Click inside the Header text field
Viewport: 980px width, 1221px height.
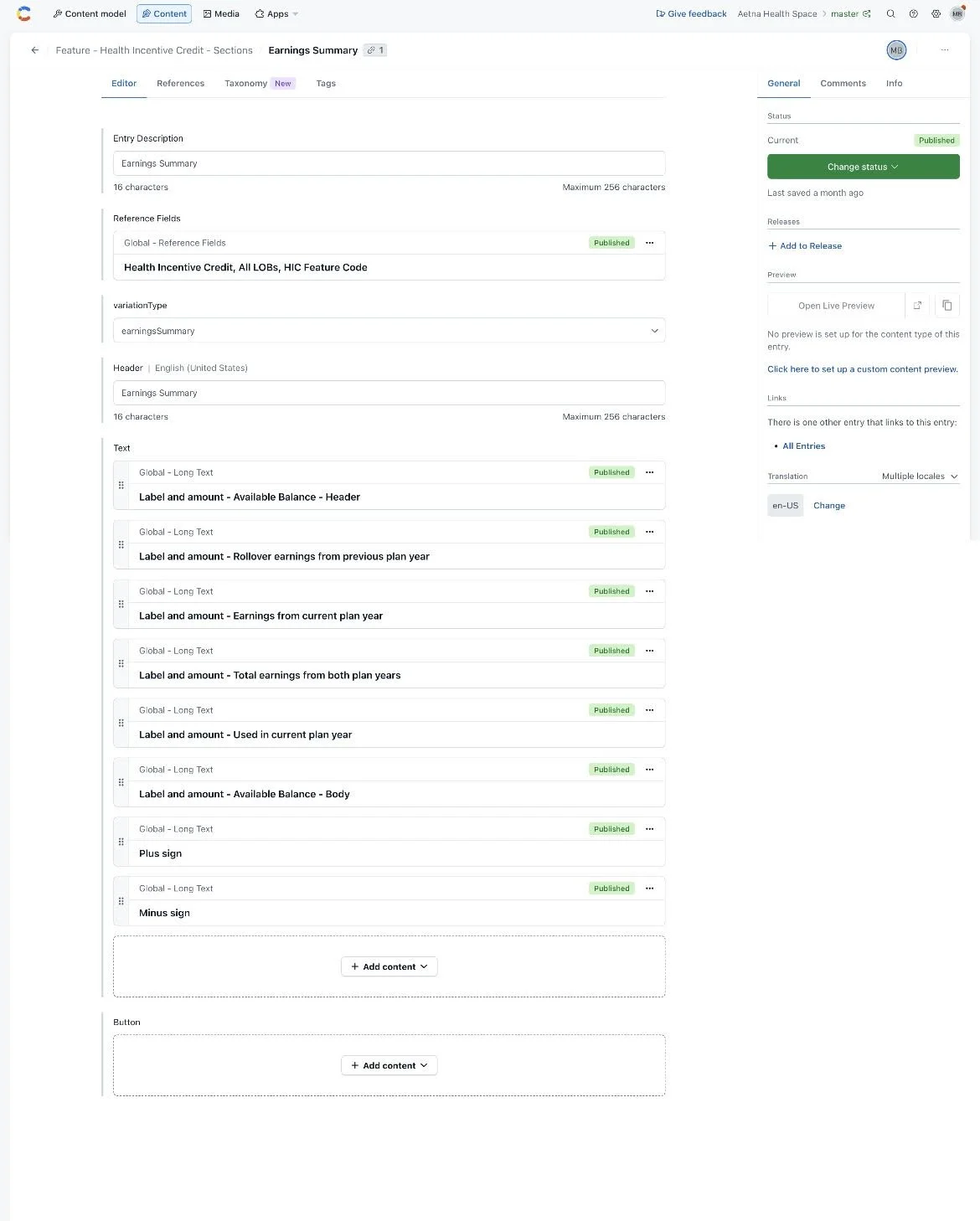[x=389, y=392]
